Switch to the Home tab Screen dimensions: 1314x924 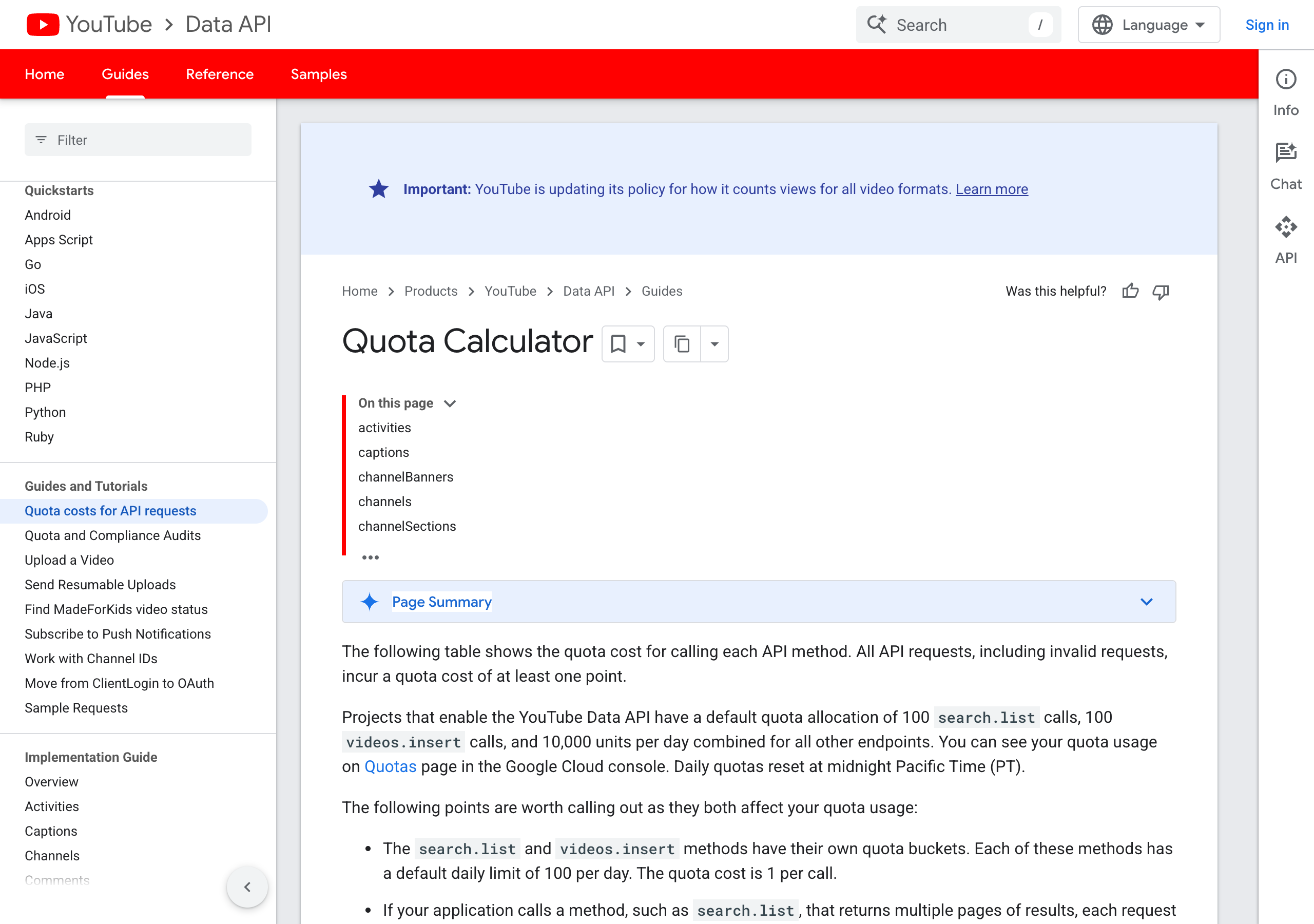tap(45, 74)
